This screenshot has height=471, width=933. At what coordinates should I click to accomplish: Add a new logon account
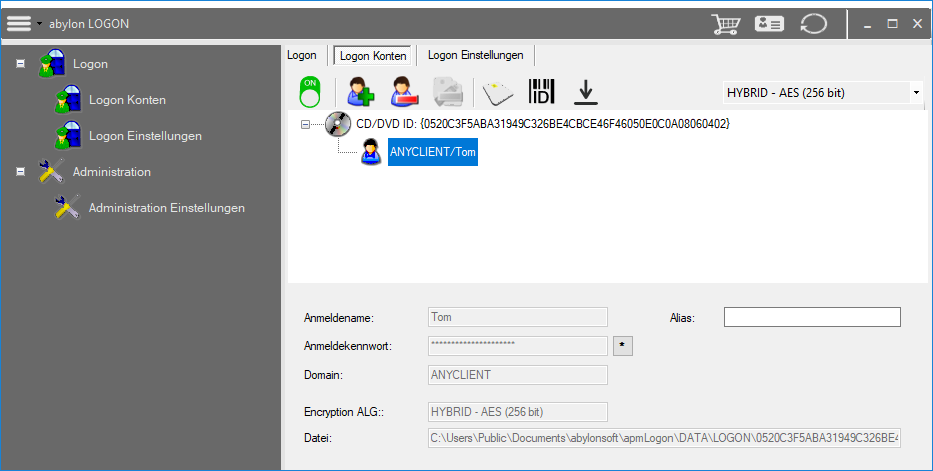(361, 92)
